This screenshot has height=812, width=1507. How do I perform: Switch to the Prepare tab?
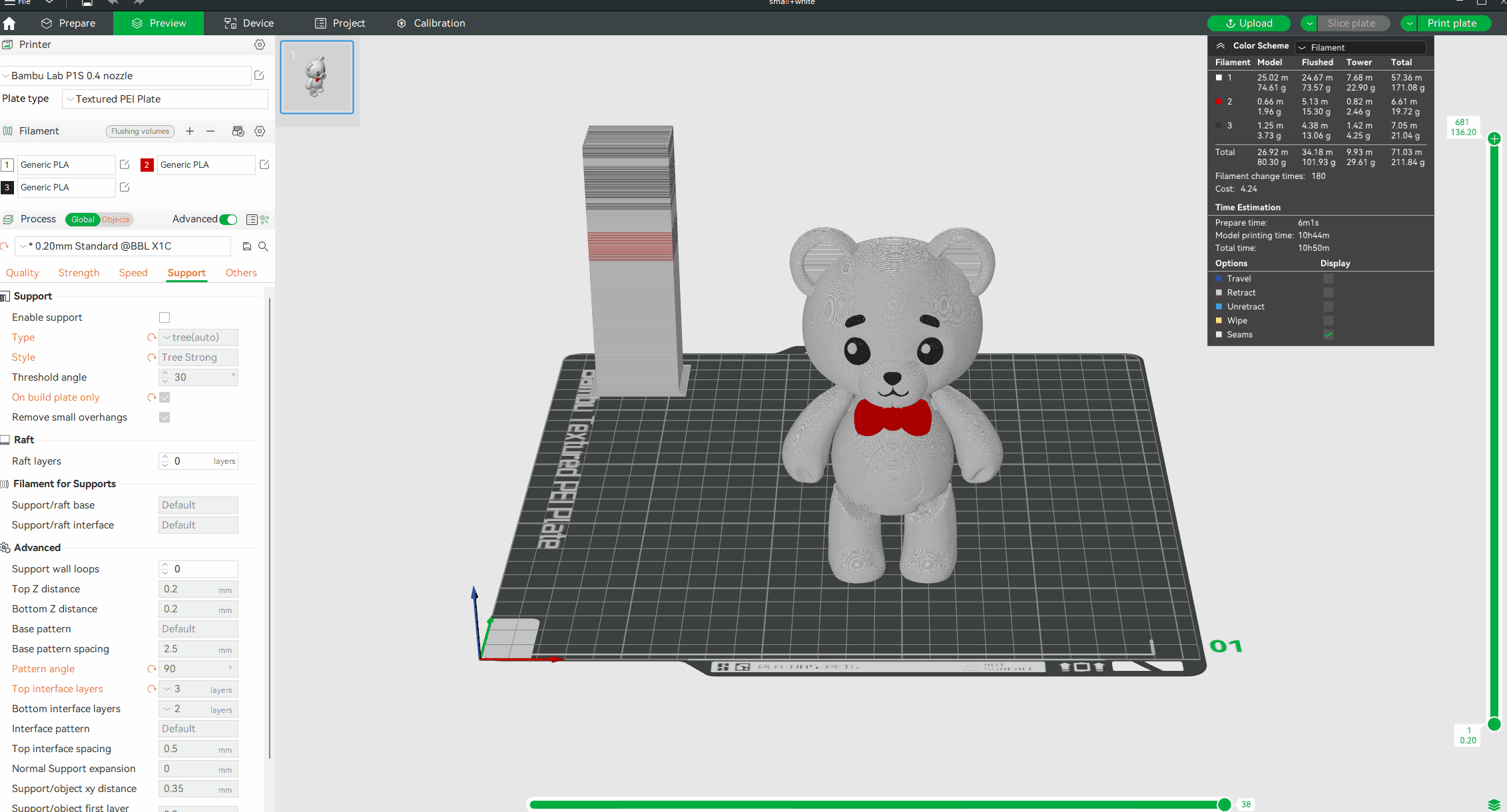(x=69, y=23)
